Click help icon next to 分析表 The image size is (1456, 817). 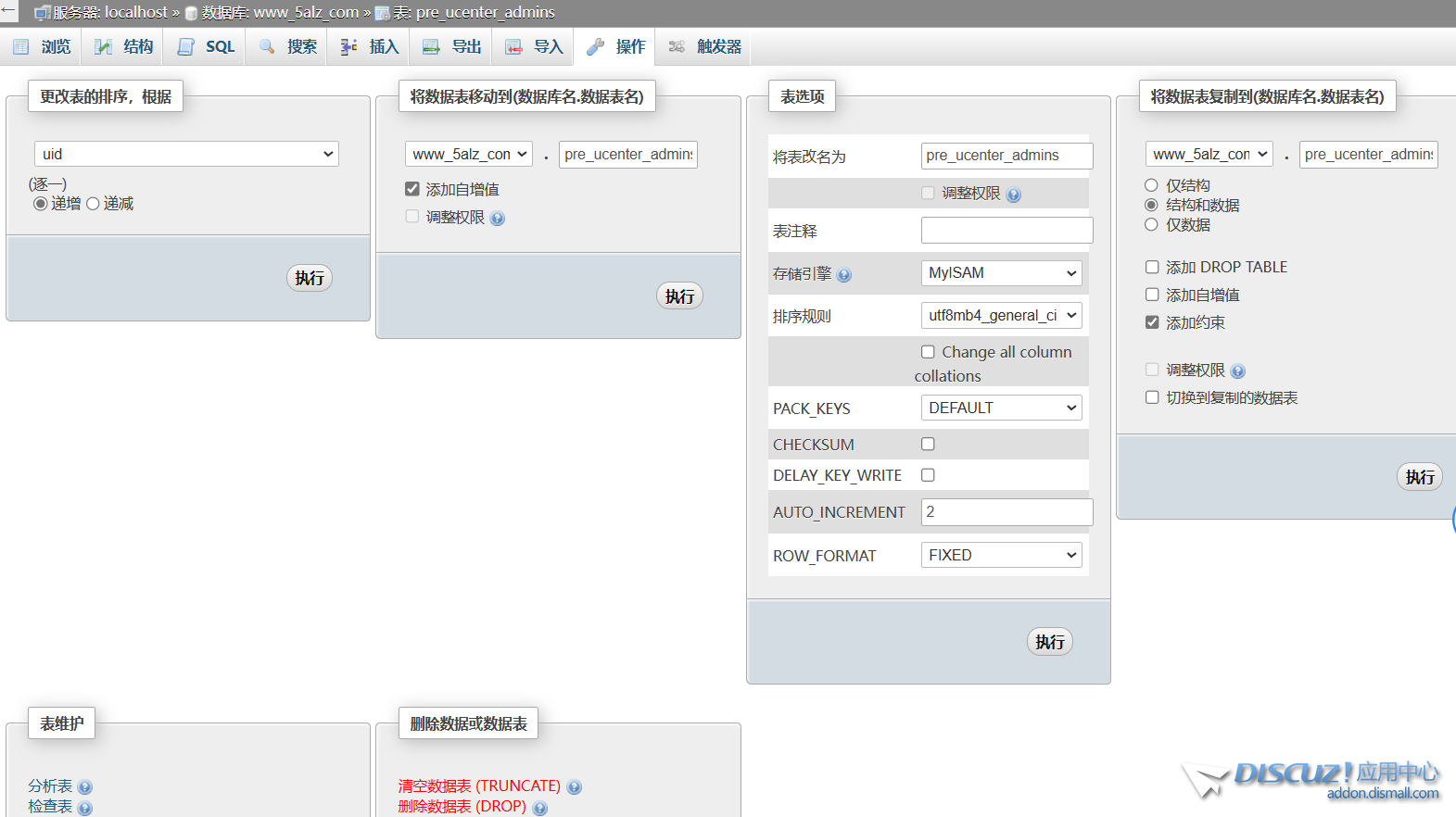pos(85,787)
